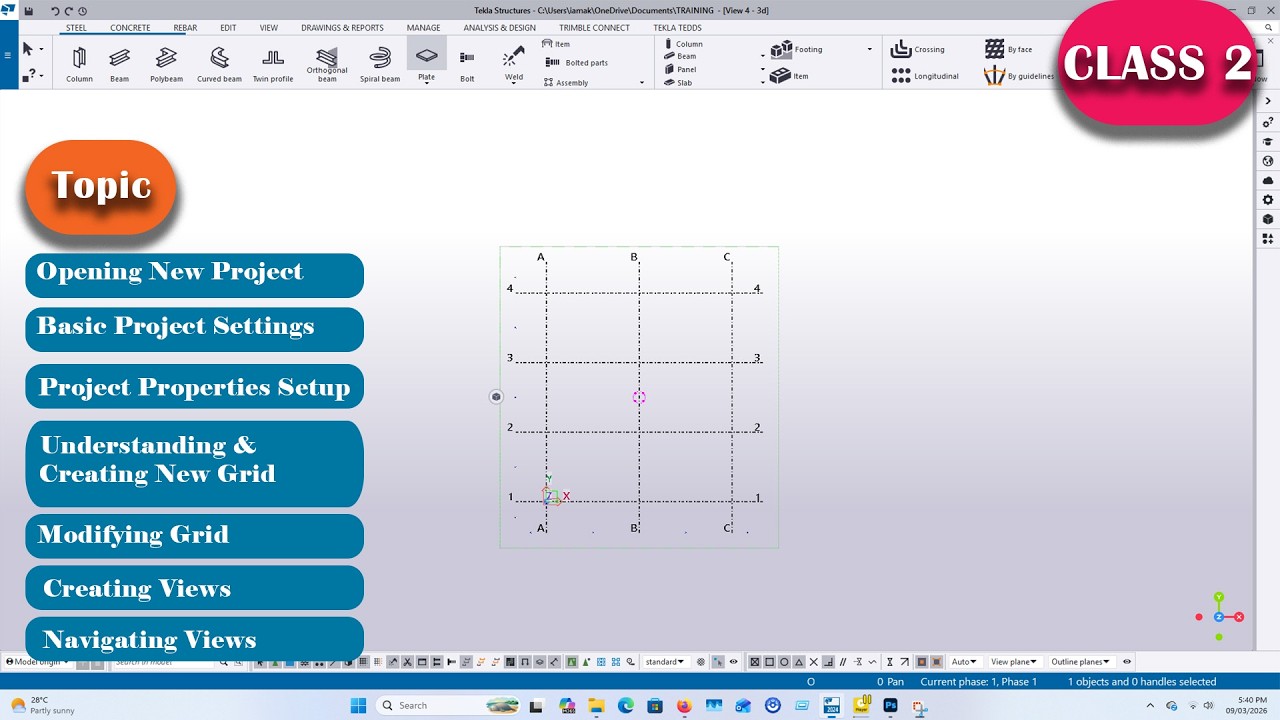
Task: Open the Windows Start menu
Action: pyautogui.click(x=358, y=705)
